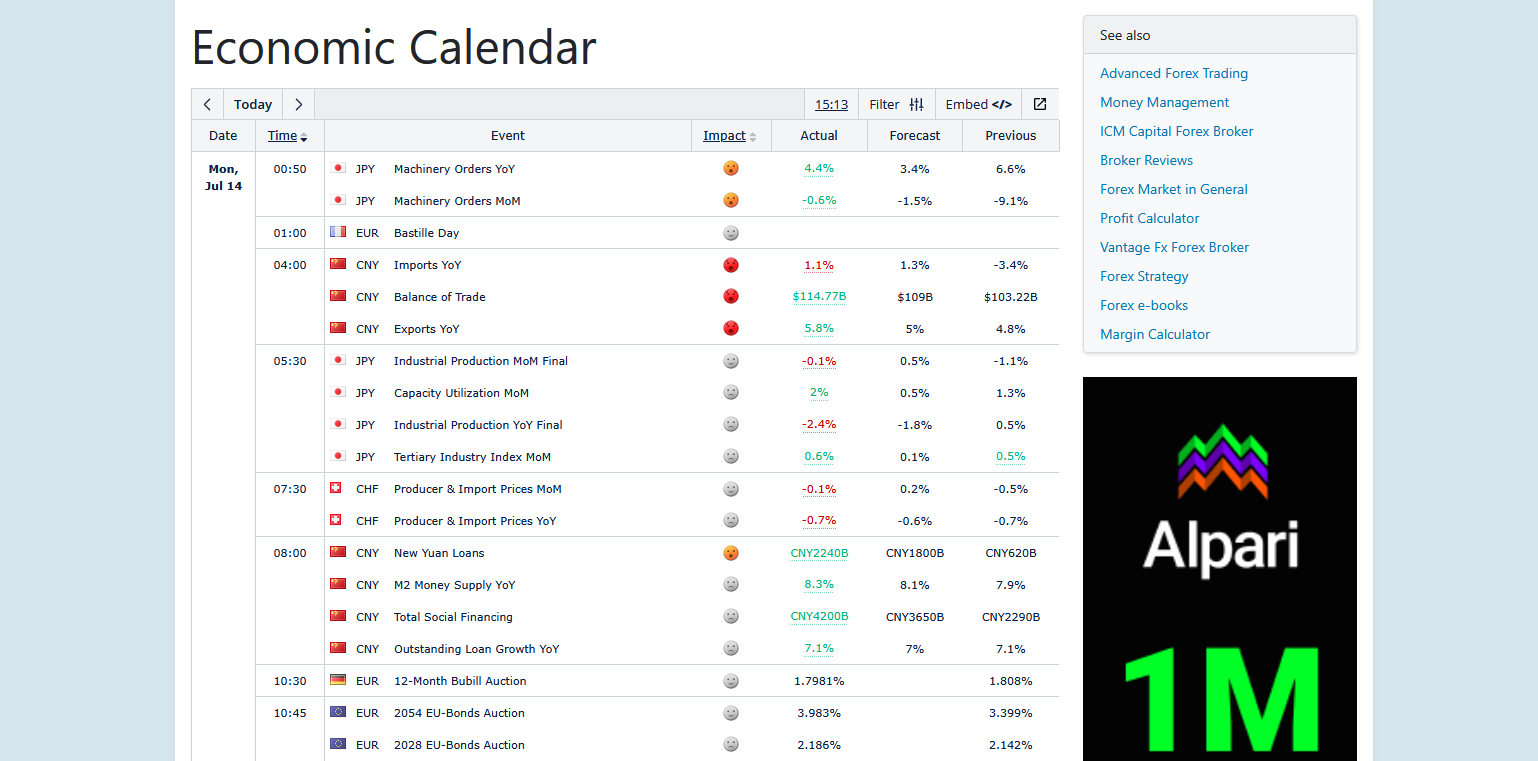Sort the calendar by Impact column
Screen dimensions: 1538x761
730,136
